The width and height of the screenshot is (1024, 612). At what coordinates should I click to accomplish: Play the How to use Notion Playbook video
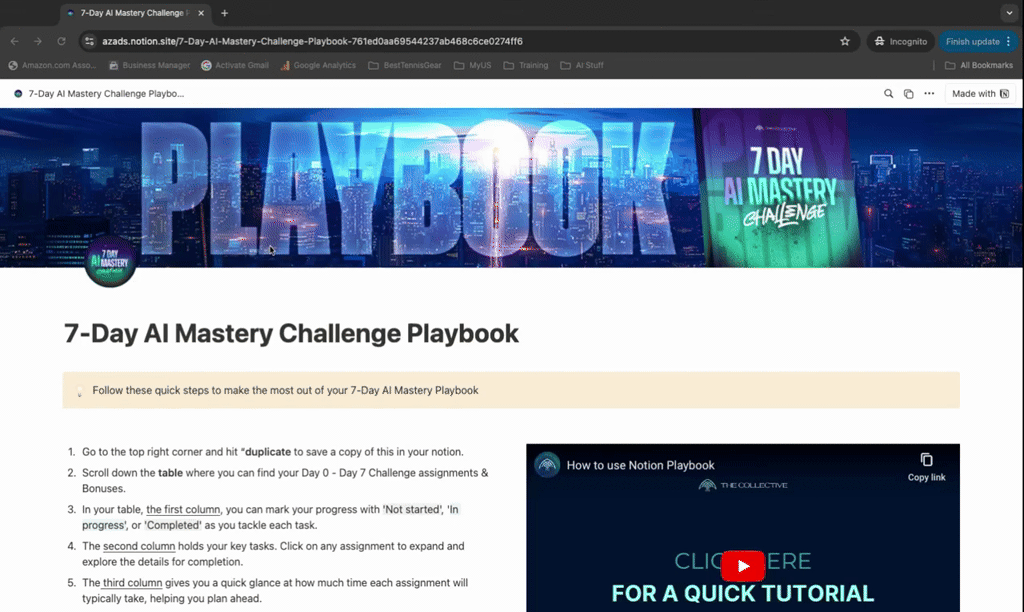click(x=743, y=565)
